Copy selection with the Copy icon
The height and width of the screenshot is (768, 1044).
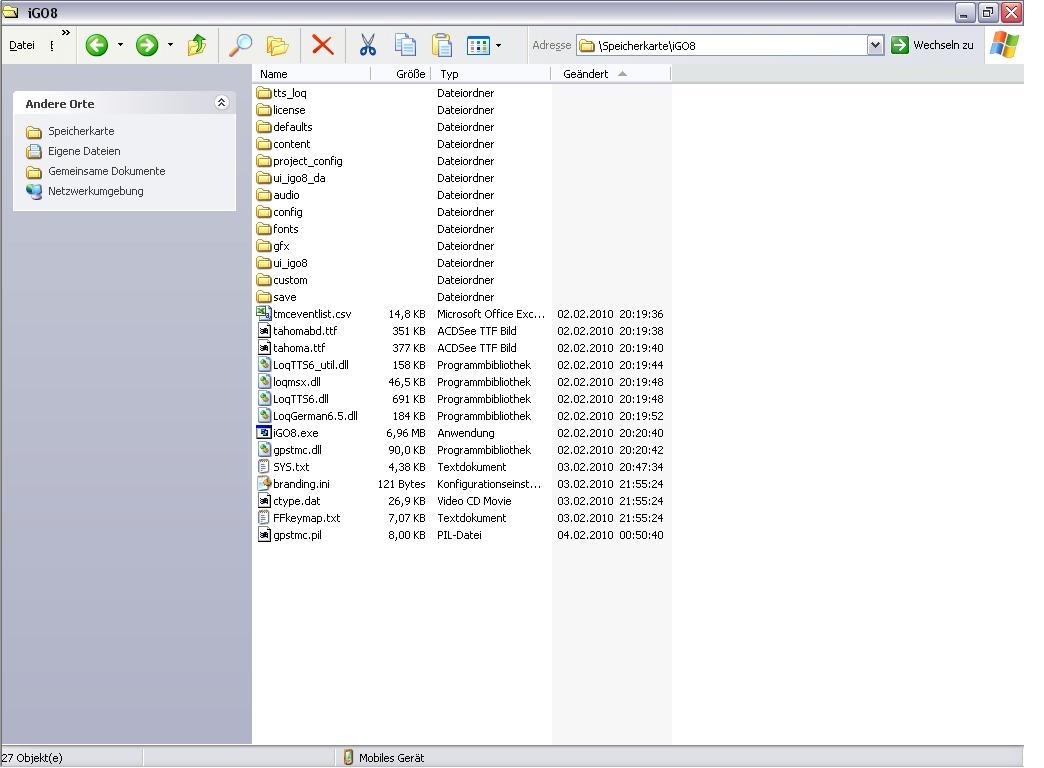point(405,45)
